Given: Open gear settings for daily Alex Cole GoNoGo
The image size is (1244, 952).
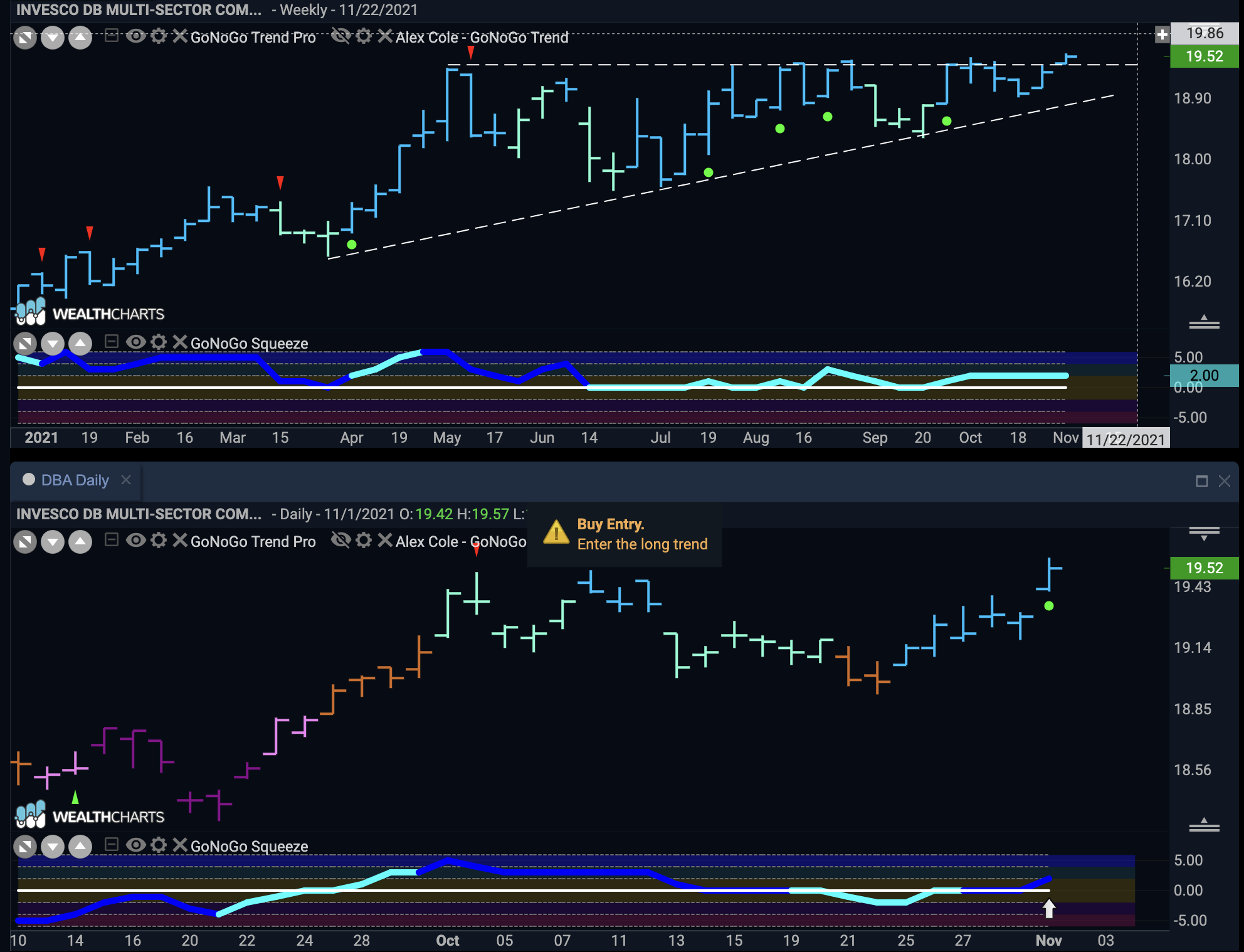Looking at the screenshot, I should pyautogui.click(x=364, y=540).
